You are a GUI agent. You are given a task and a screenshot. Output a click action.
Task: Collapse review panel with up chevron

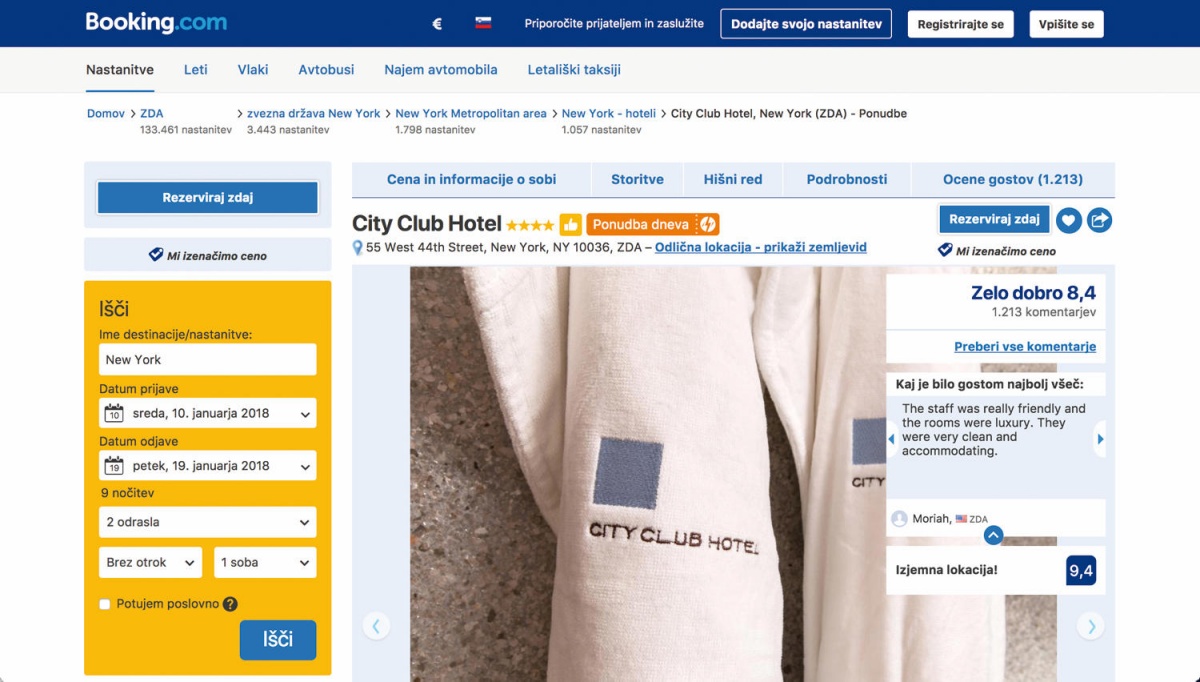(x=993, y=535)
